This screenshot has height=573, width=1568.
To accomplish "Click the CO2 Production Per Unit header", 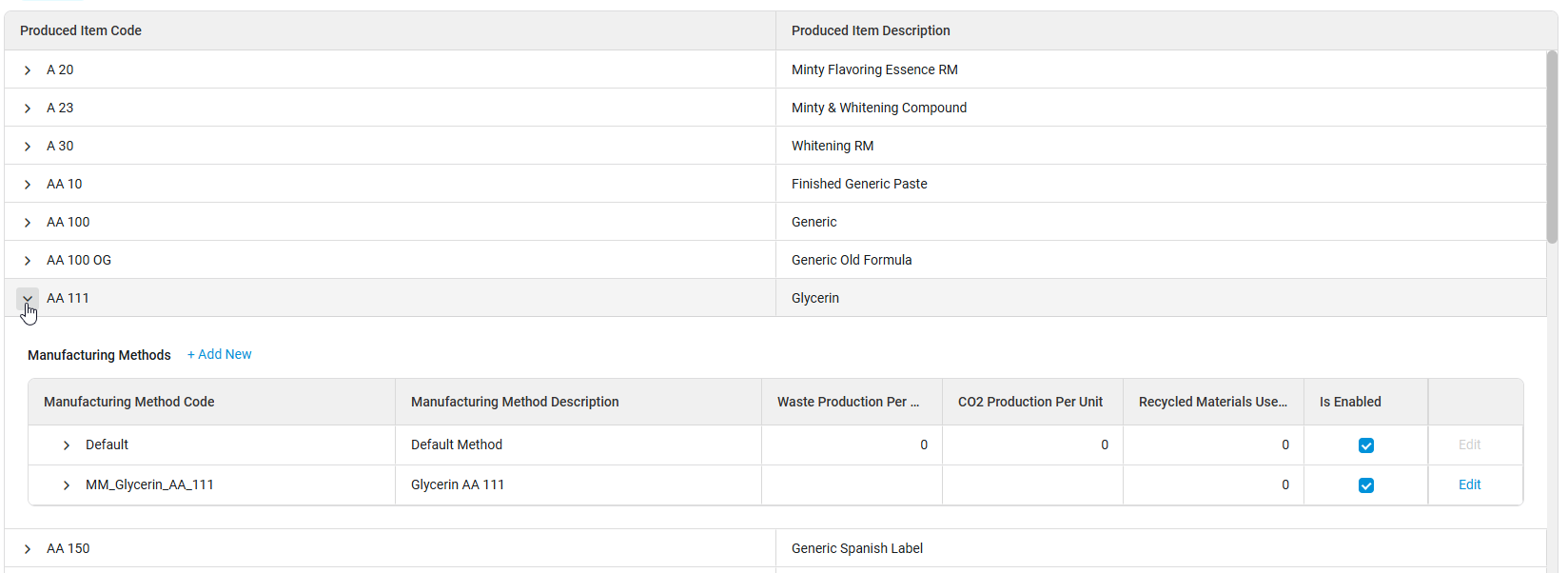I will [x=1030, y=402].
